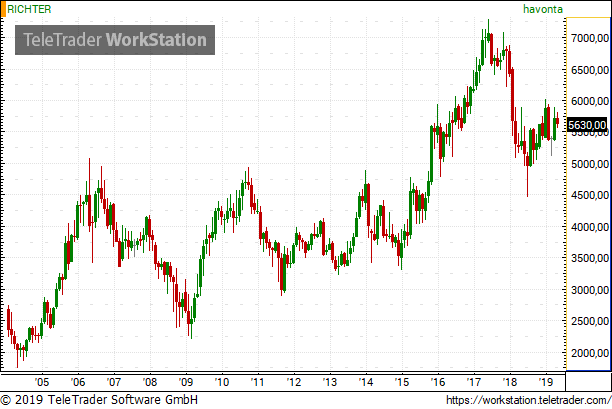The width and height of the screenshot is (612, 409).
Task: Click the RICHTER symbol label
Action: tap(29, 9)
